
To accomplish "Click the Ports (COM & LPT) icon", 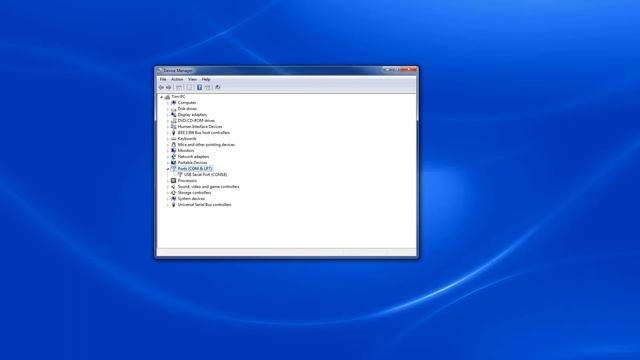I will (173, 169).
